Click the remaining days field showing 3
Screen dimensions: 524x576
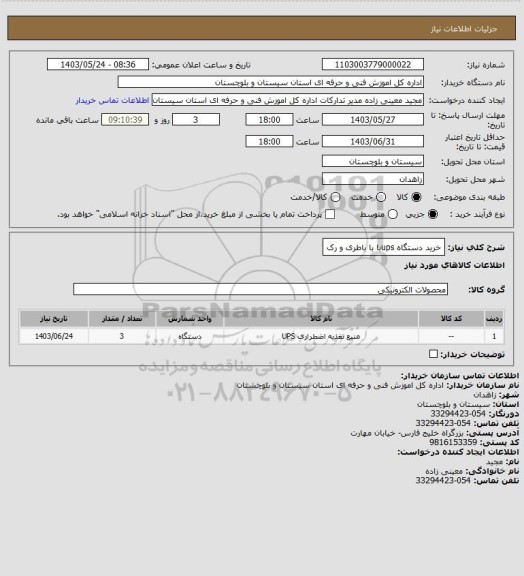click(x=196, y=120)
